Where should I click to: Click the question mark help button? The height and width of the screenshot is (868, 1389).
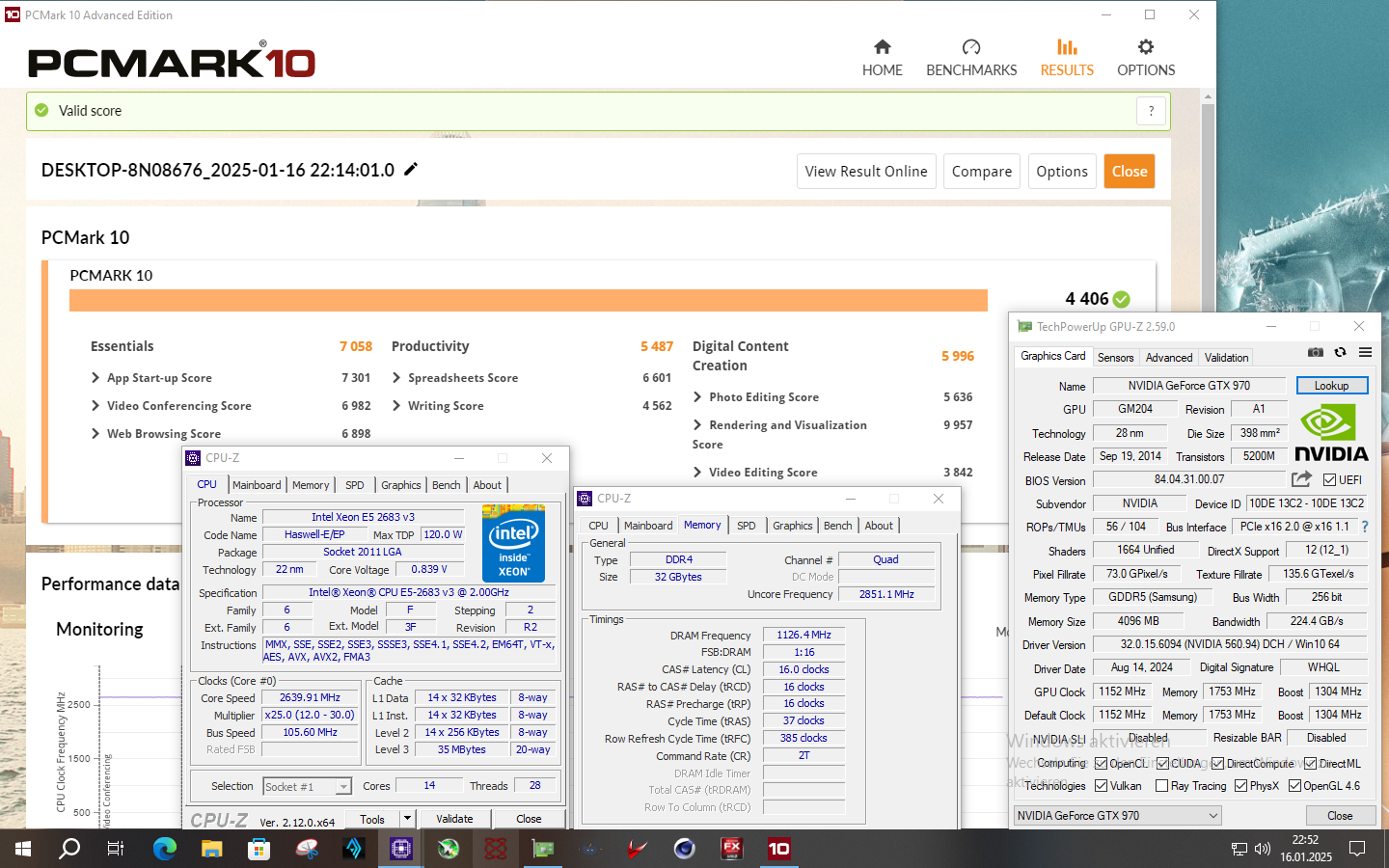(1151, 111)
